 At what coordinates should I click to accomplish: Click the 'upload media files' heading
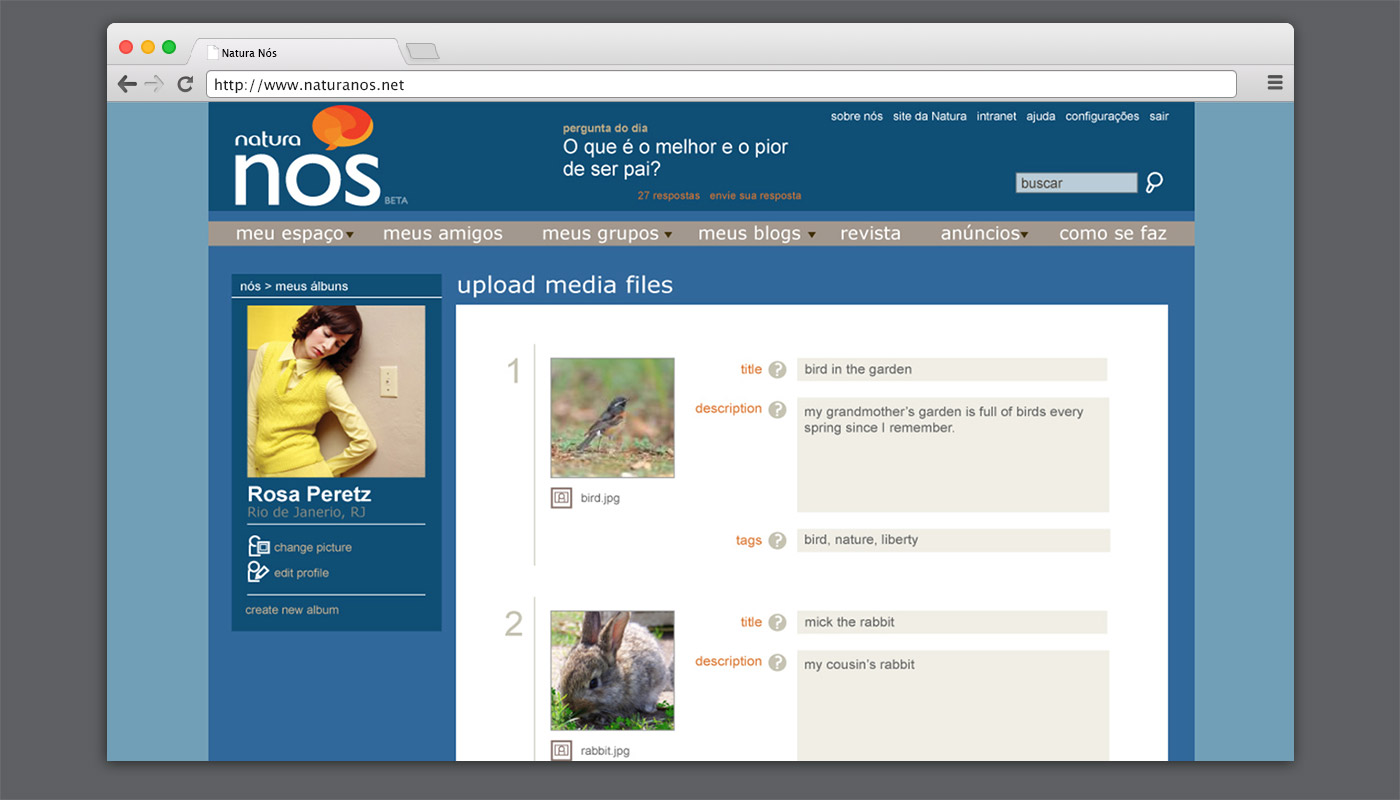click(565, 285)
